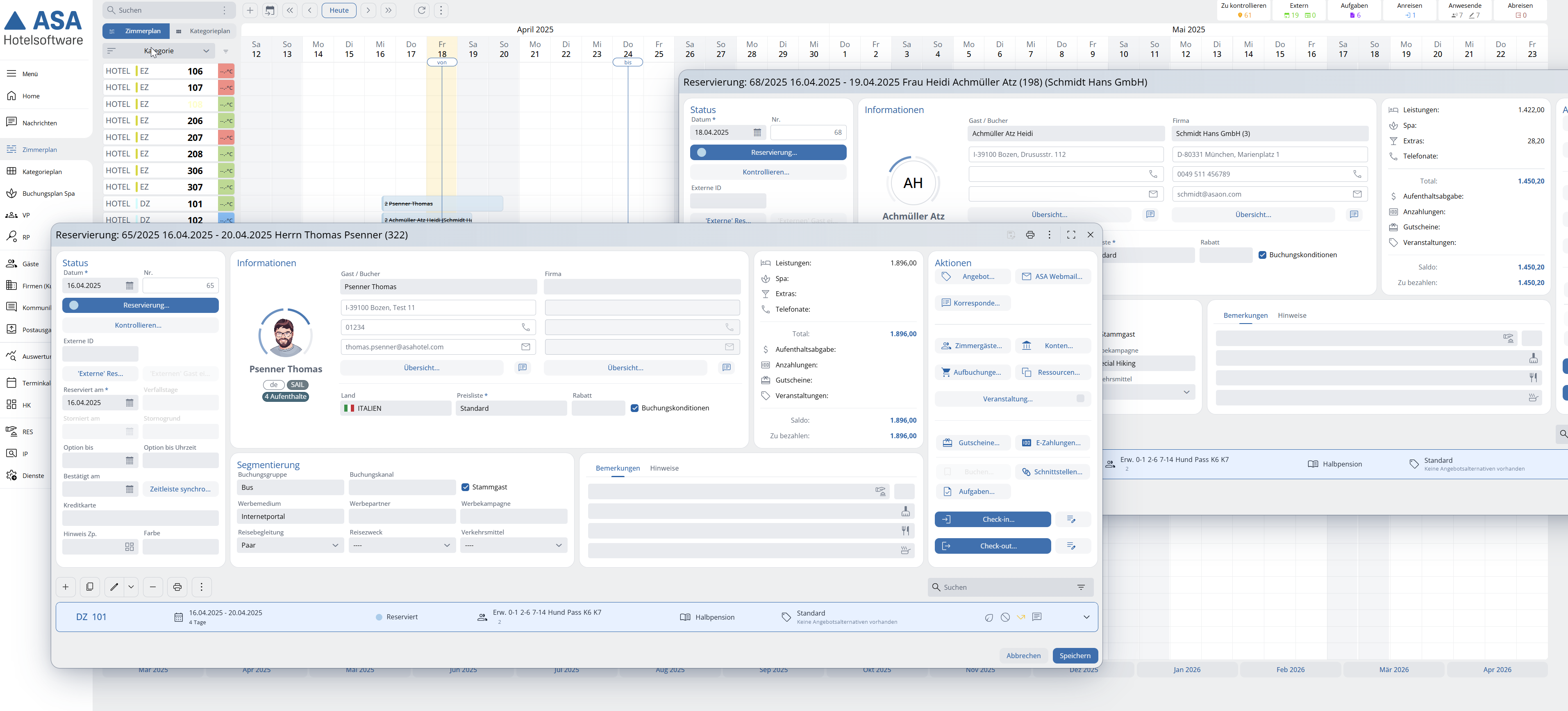The image size is (1568, 711).
Task: Uncheck Buchungskonditionen in Psenner reservation
Action: click(635, 408)
